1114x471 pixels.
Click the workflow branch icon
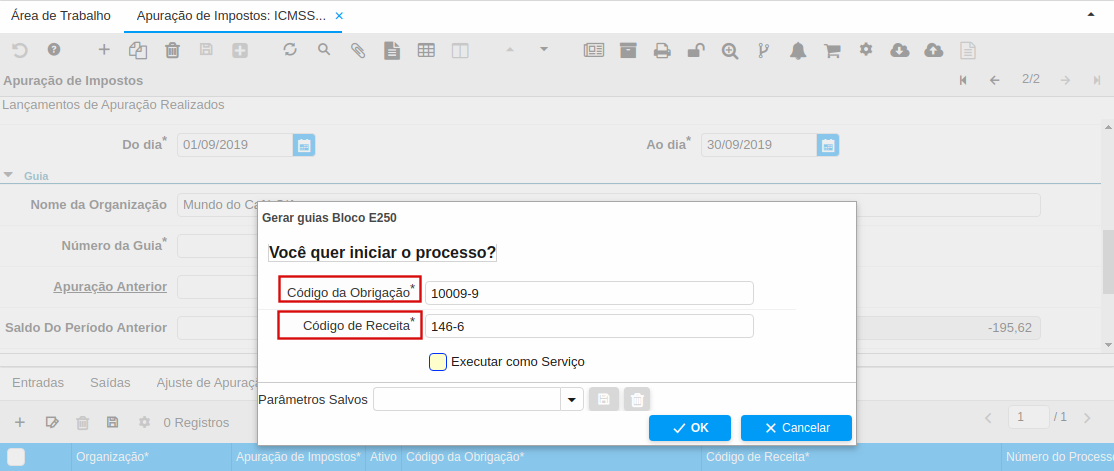click(764, 50)
